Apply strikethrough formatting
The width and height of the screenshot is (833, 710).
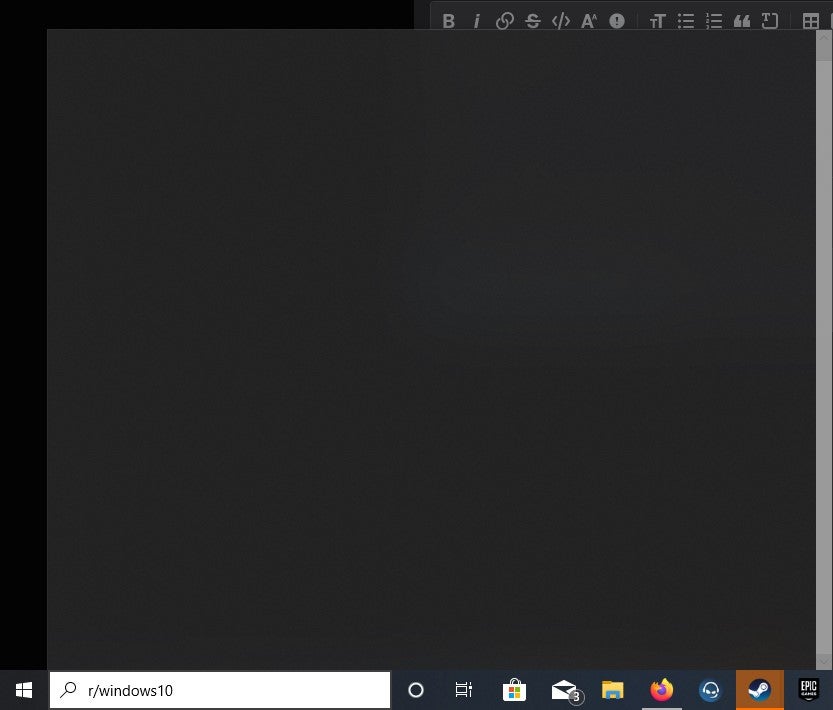(533, 20)
